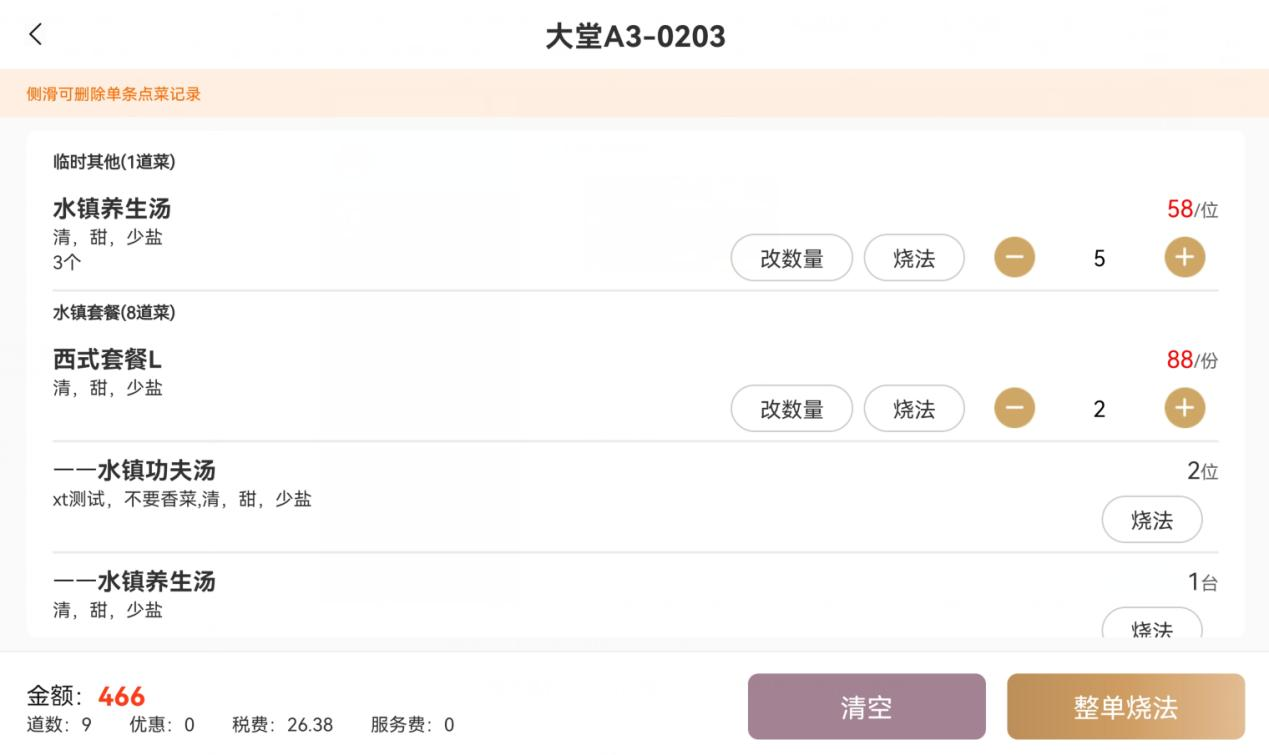Select the 西式套餐L dish name

coord(107,360)
